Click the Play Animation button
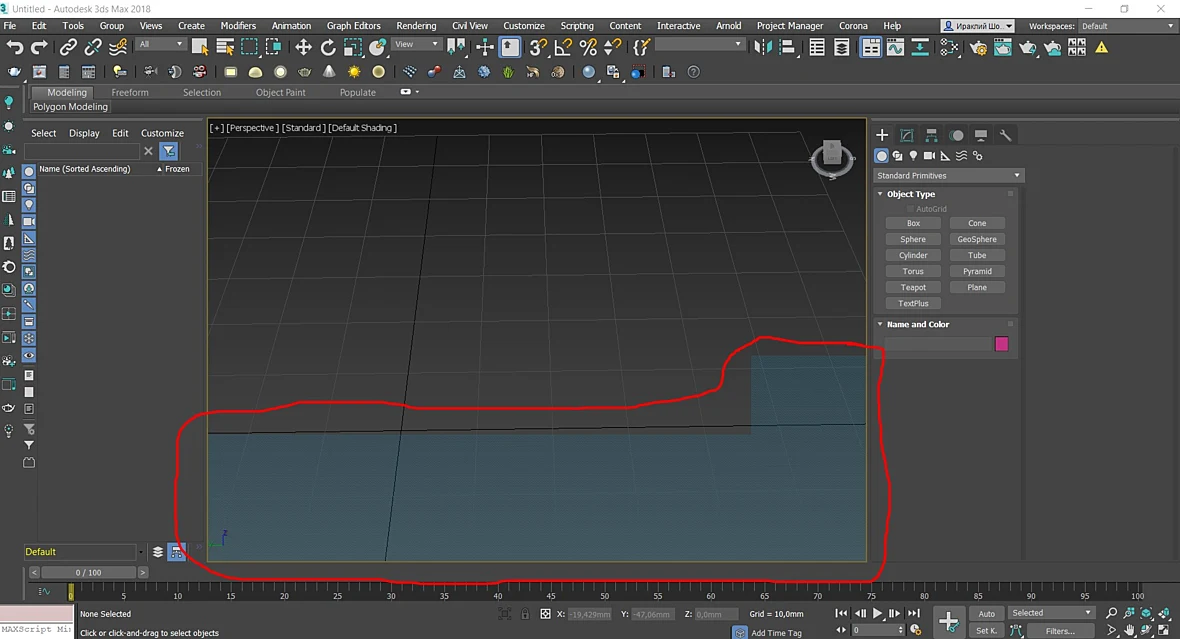This screenshot has width=1180, height=639. coord(877,613)
